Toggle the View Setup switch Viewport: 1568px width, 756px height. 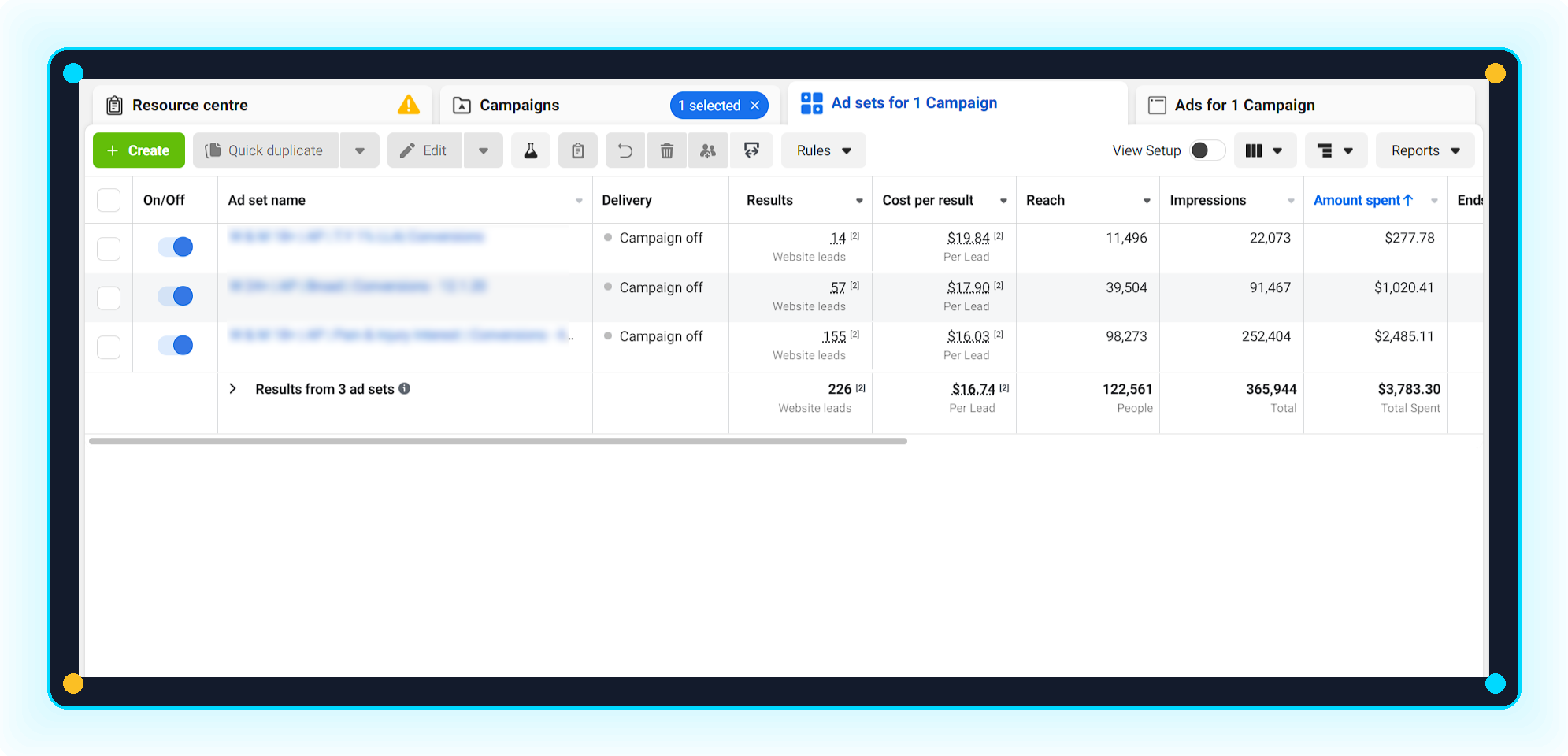point(1206,150)
